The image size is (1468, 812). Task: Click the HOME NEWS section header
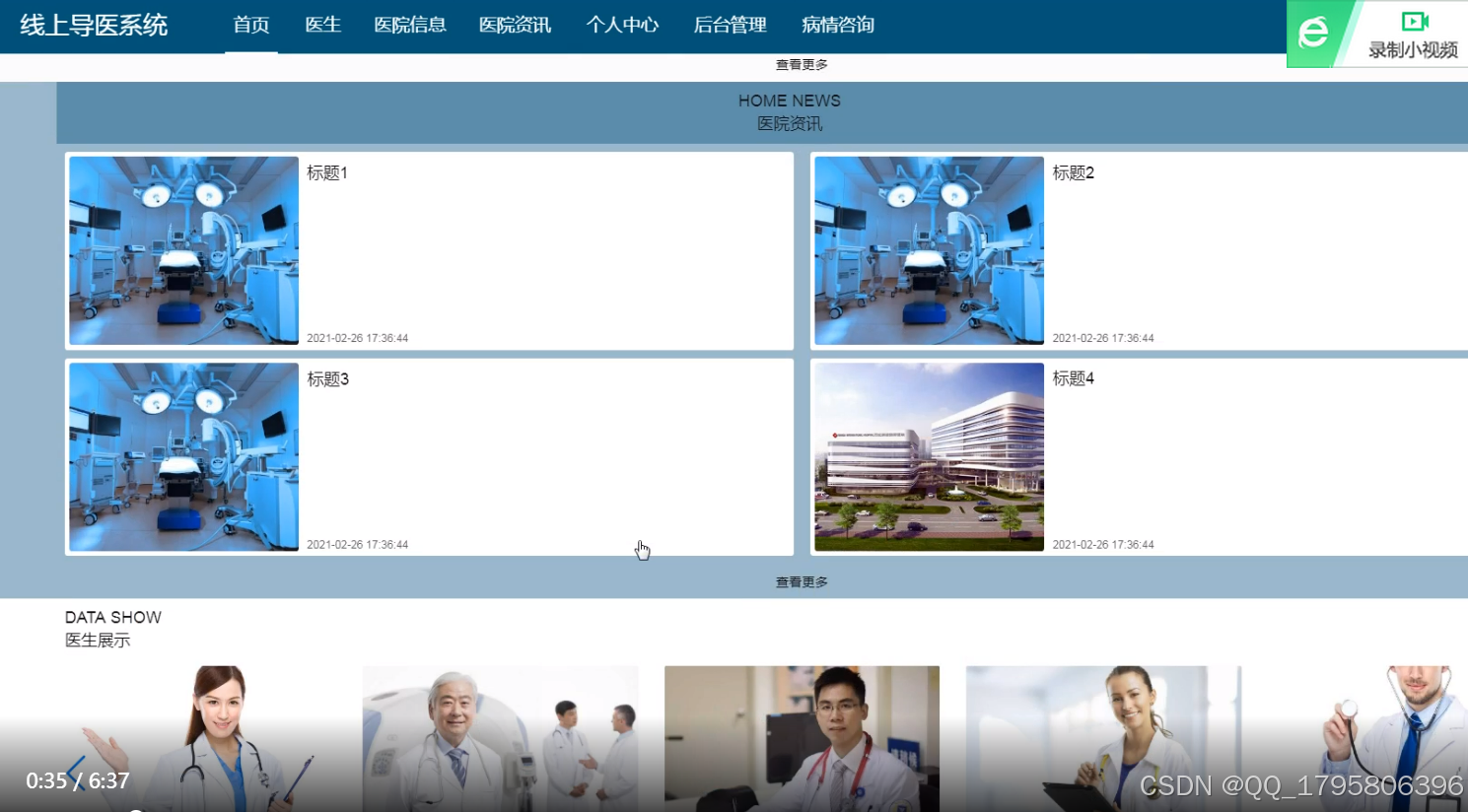[x=789, y=100]
